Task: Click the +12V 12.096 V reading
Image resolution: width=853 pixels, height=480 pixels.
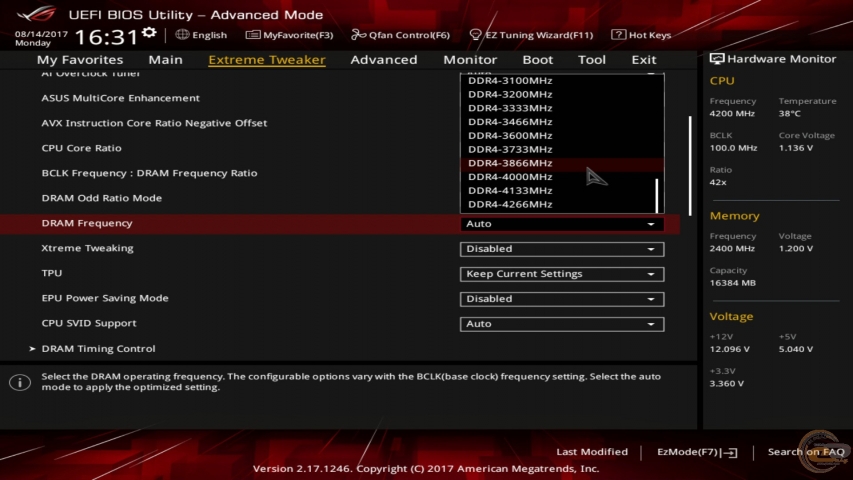Action: click(x=730, y=349)
